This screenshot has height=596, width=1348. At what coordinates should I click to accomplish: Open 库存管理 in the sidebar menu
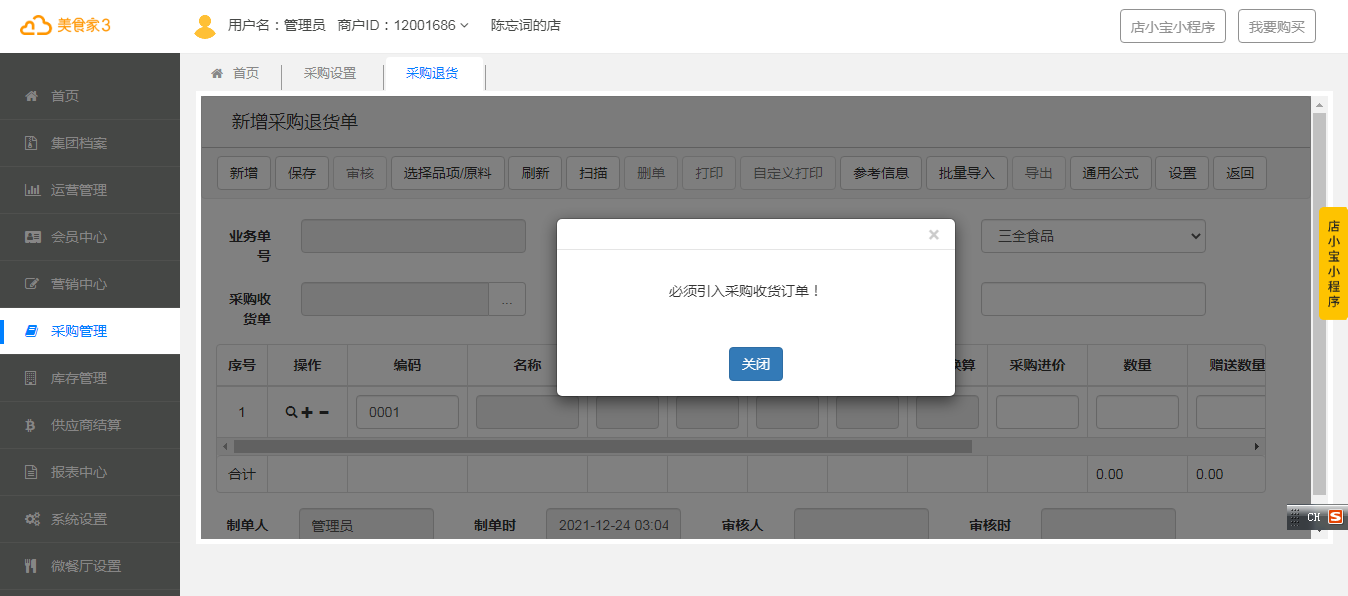point(79,378)
